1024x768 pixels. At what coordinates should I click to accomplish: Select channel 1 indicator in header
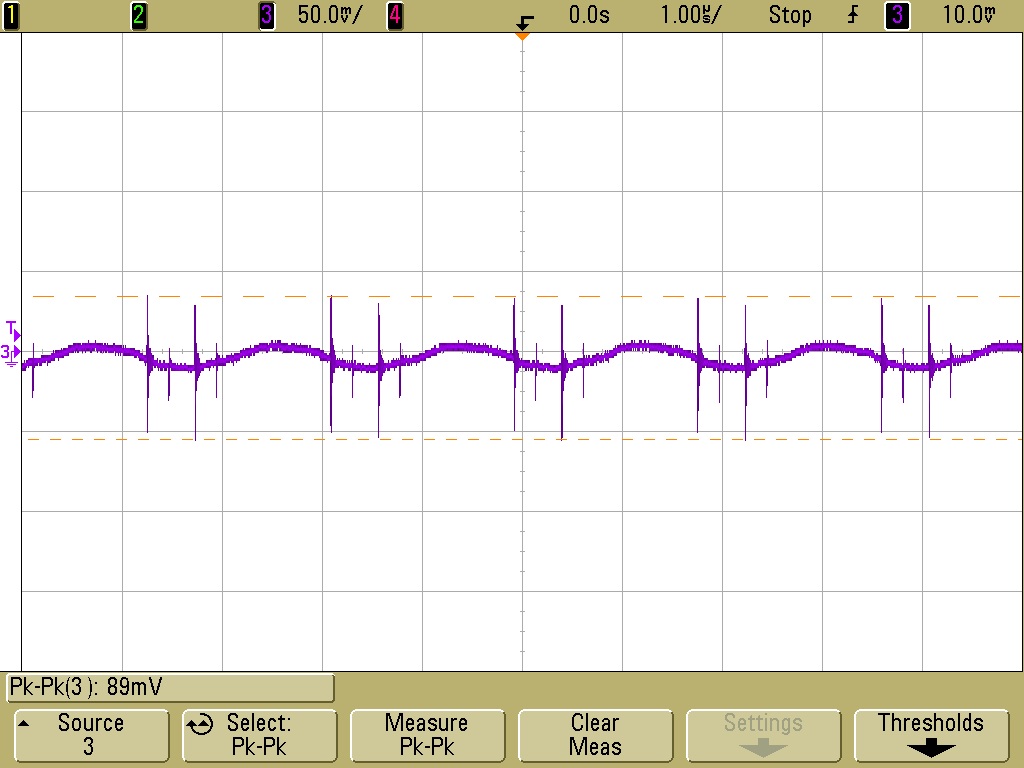point(11,16)
